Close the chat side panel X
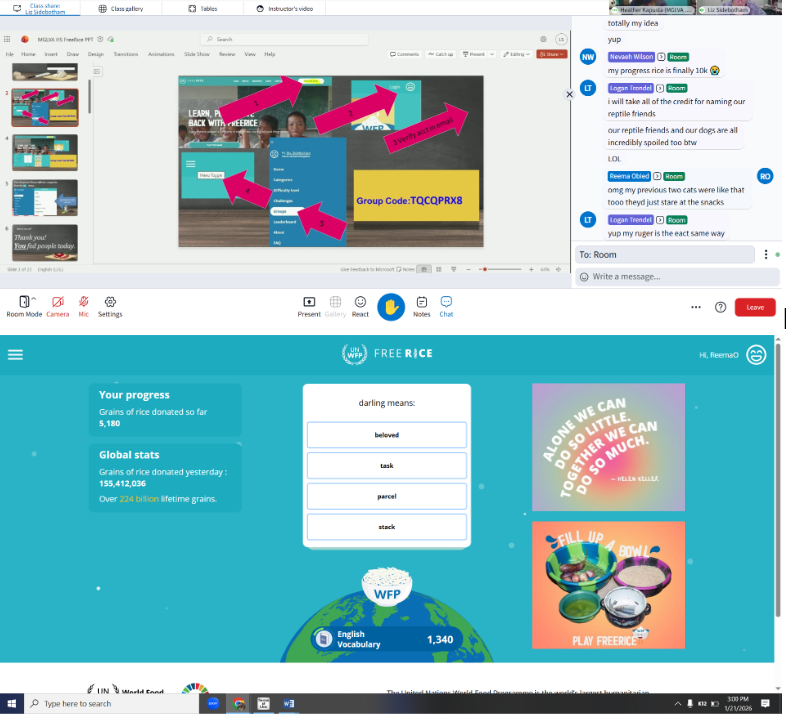The image size is (786, 715). (x=569, y=94)
